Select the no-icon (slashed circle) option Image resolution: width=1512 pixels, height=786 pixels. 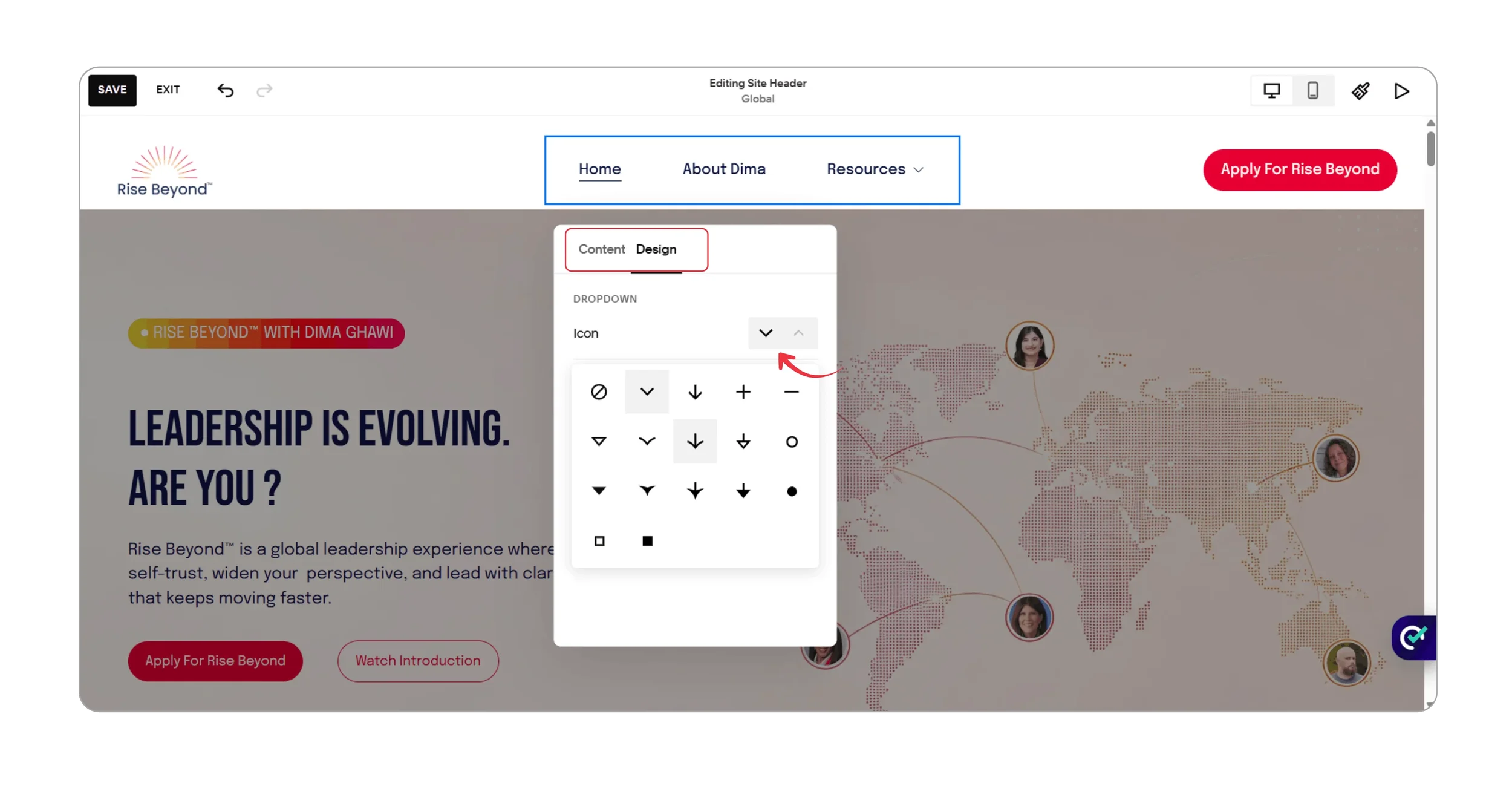click(599, 392)
